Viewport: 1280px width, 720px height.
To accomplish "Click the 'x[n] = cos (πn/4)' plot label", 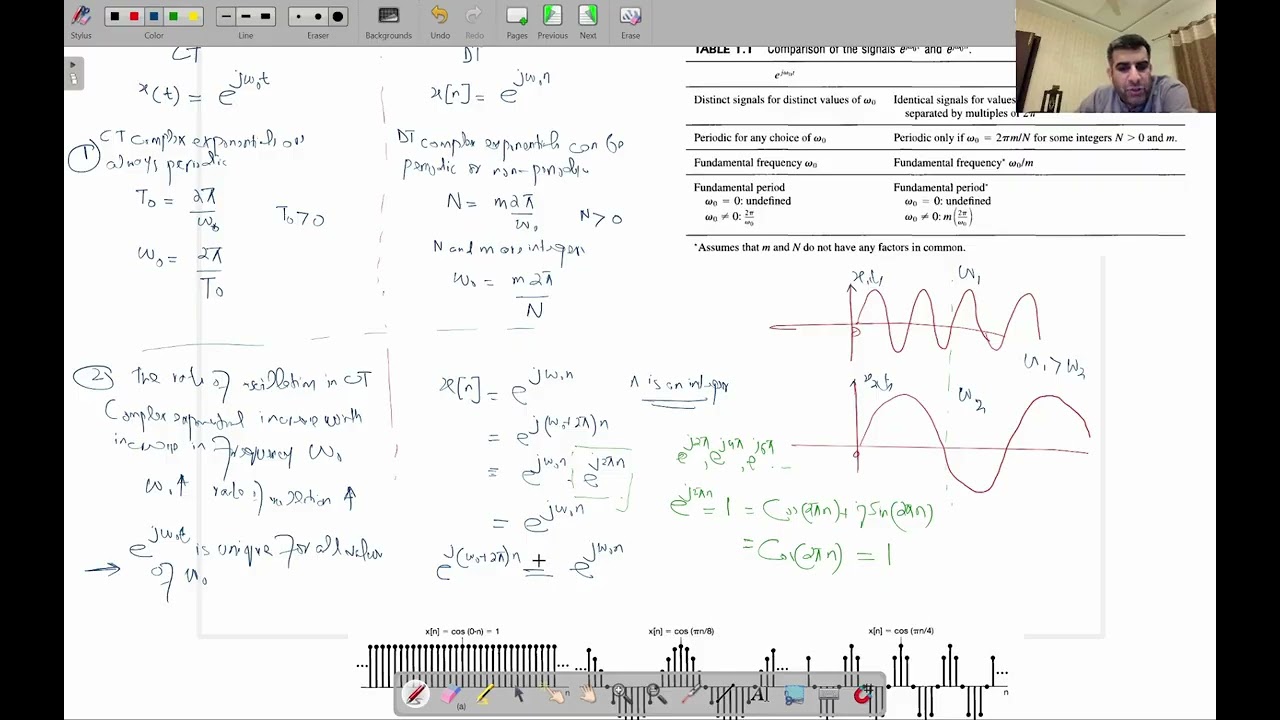I will (x=901, y=631).
